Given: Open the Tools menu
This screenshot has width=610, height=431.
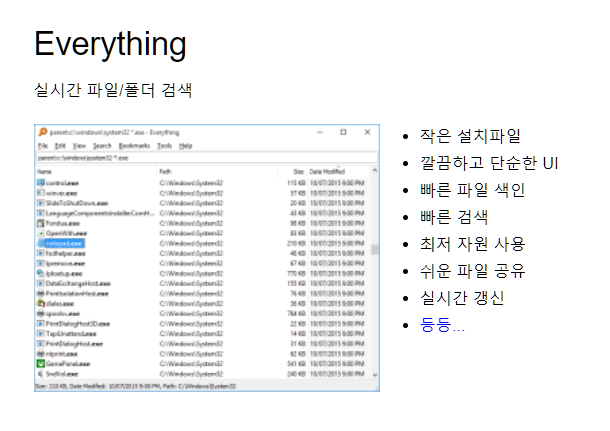Looking at the screenshot, I should coord(165,146).
